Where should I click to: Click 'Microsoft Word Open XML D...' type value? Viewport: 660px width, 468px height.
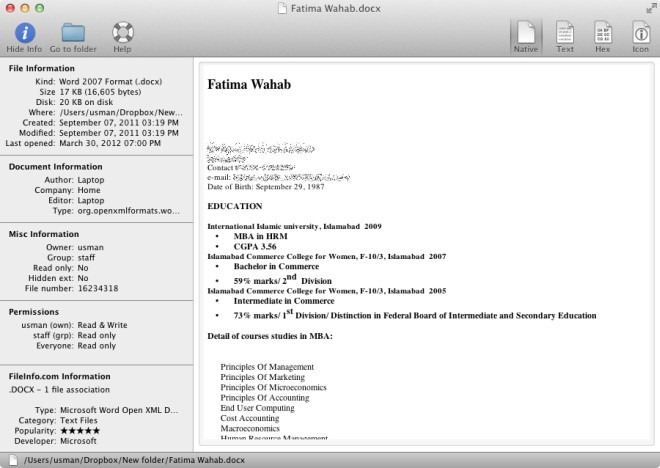pyautogui.click(x=119, y=410)
